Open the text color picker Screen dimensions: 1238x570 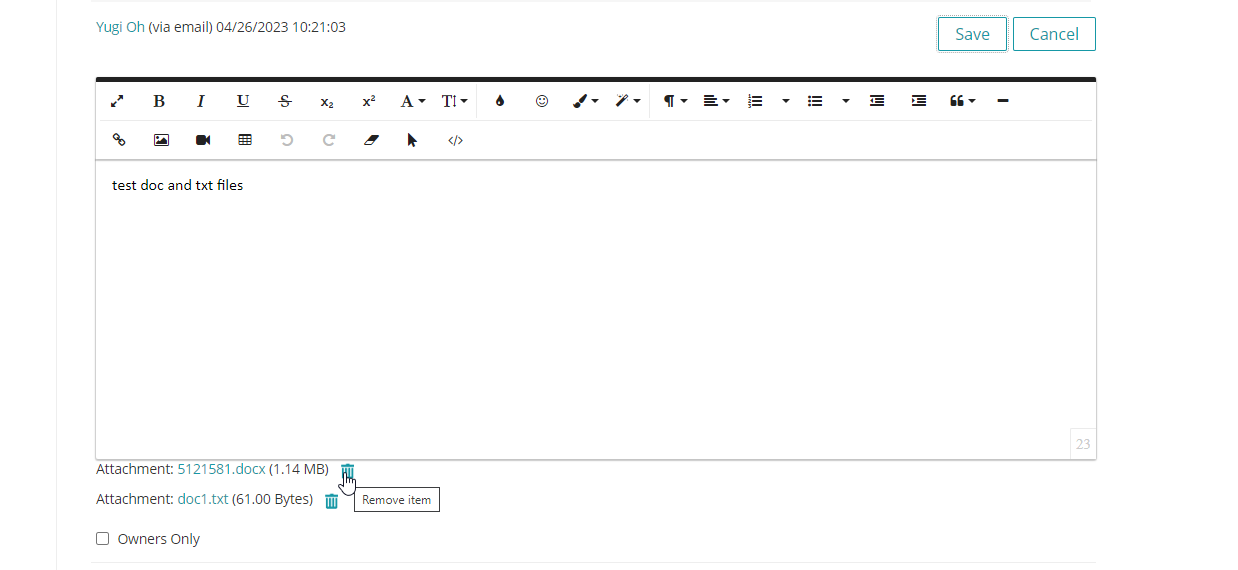[500, 101]
